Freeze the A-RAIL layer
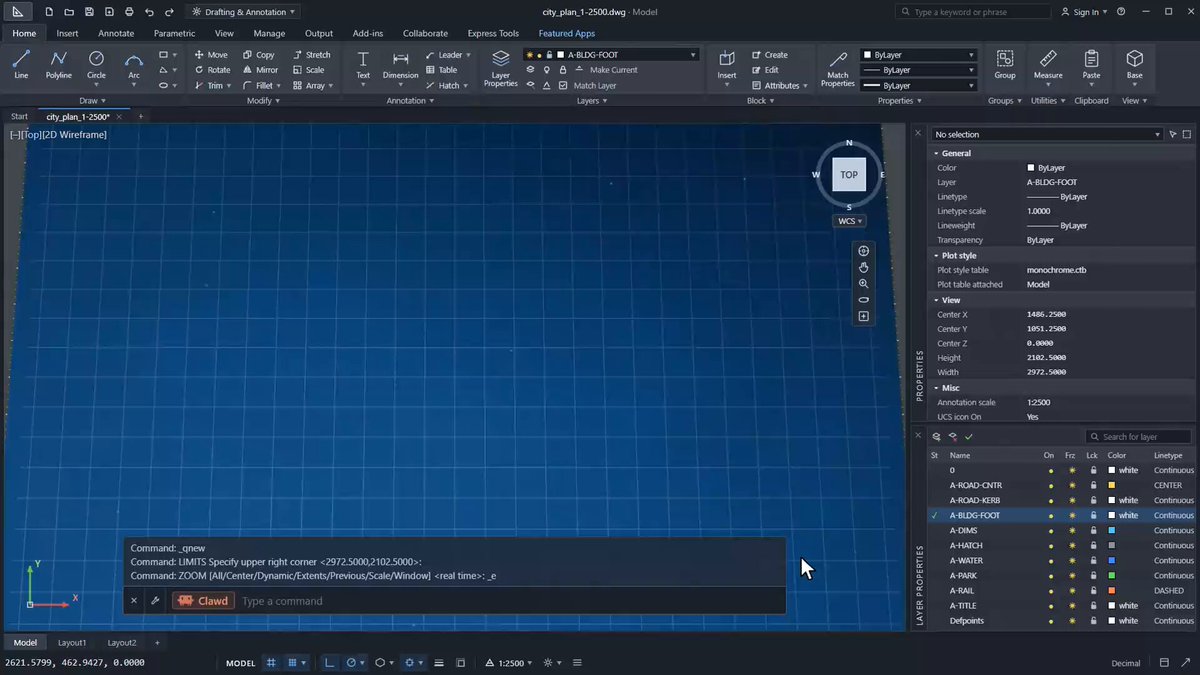The image size is (1200, 675). (1072, 591)
